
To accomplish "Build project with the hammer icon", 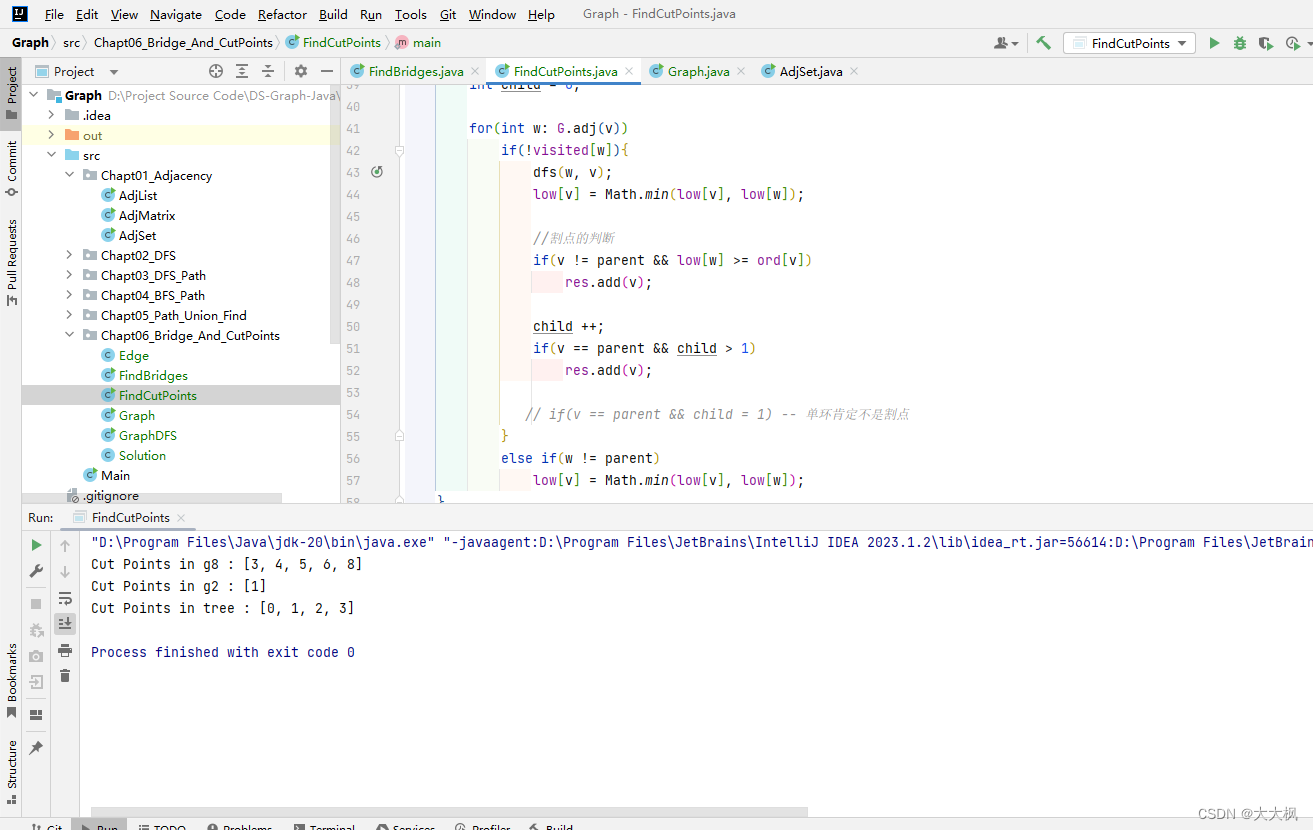I will [1043, 43].
